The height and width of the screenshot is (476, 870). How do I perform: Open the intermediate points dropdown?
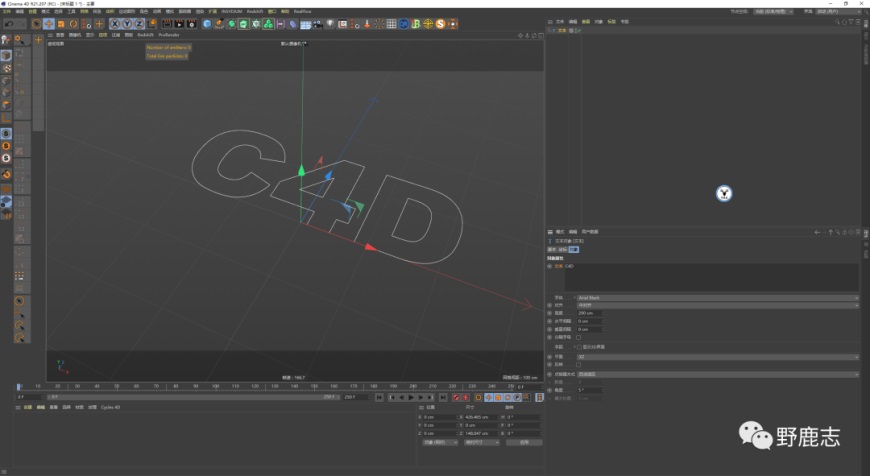click(x=717, y=374)
